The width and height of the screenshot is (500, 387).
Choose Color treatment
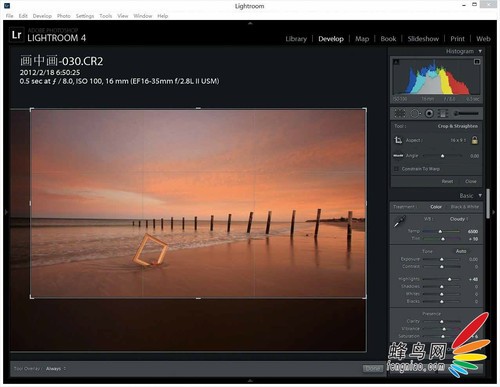(436, 207)
